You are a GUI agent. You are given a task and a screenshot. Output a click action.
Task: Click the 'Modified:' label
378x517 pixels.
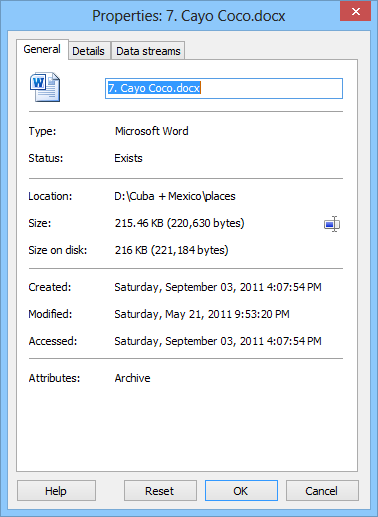(50, 314)
